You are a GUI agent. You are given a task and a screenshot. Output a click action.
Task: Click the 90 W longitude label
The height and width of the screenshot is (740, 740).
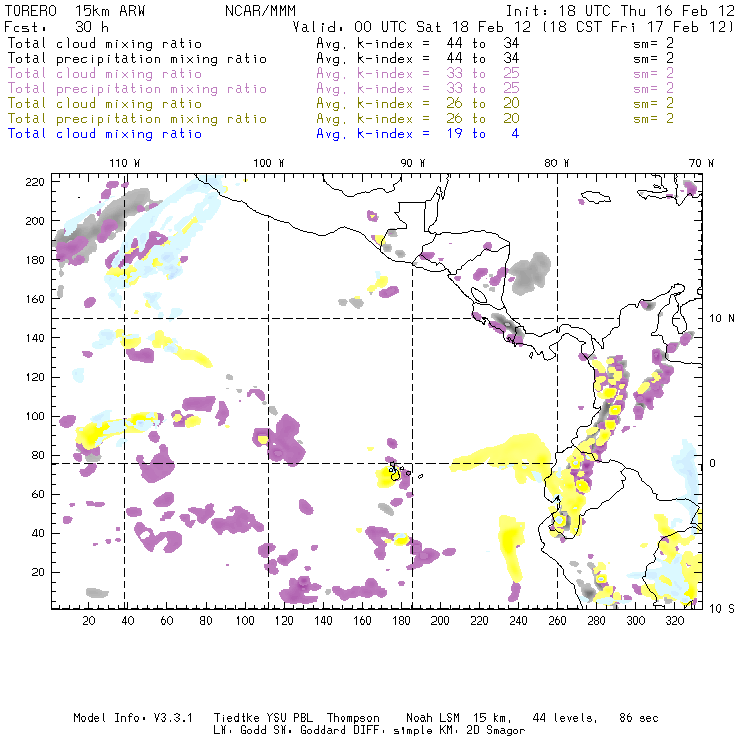click(412, 162)
